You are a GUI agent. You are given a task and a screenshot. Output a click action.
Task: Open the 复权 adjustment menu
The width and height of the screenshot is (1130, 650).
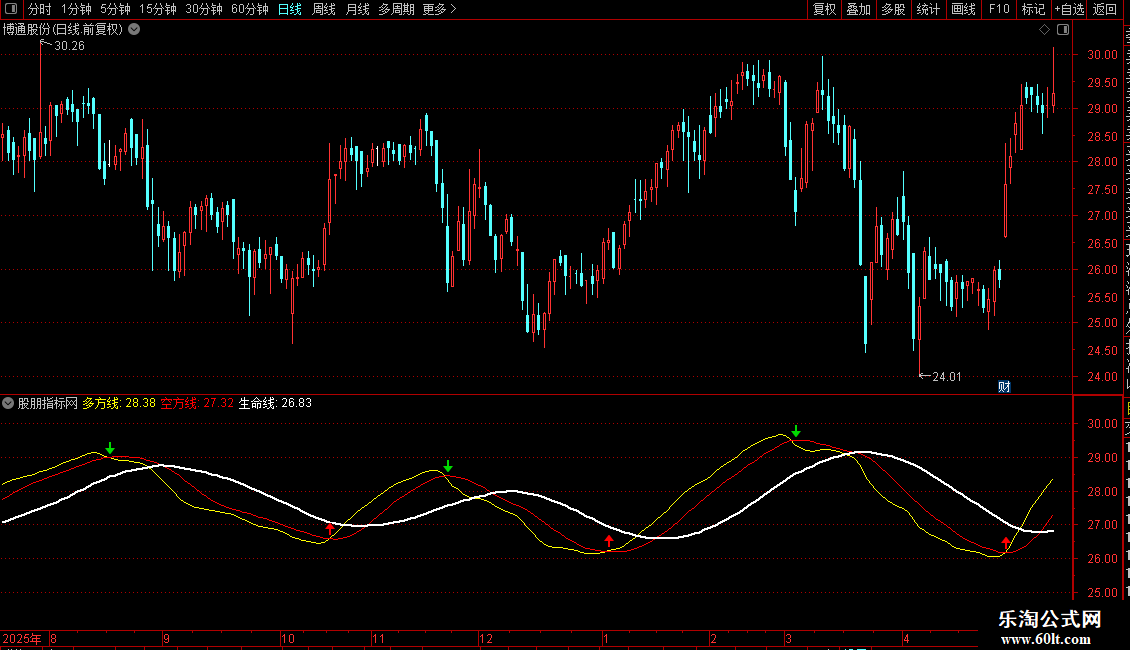click(824, 9)
